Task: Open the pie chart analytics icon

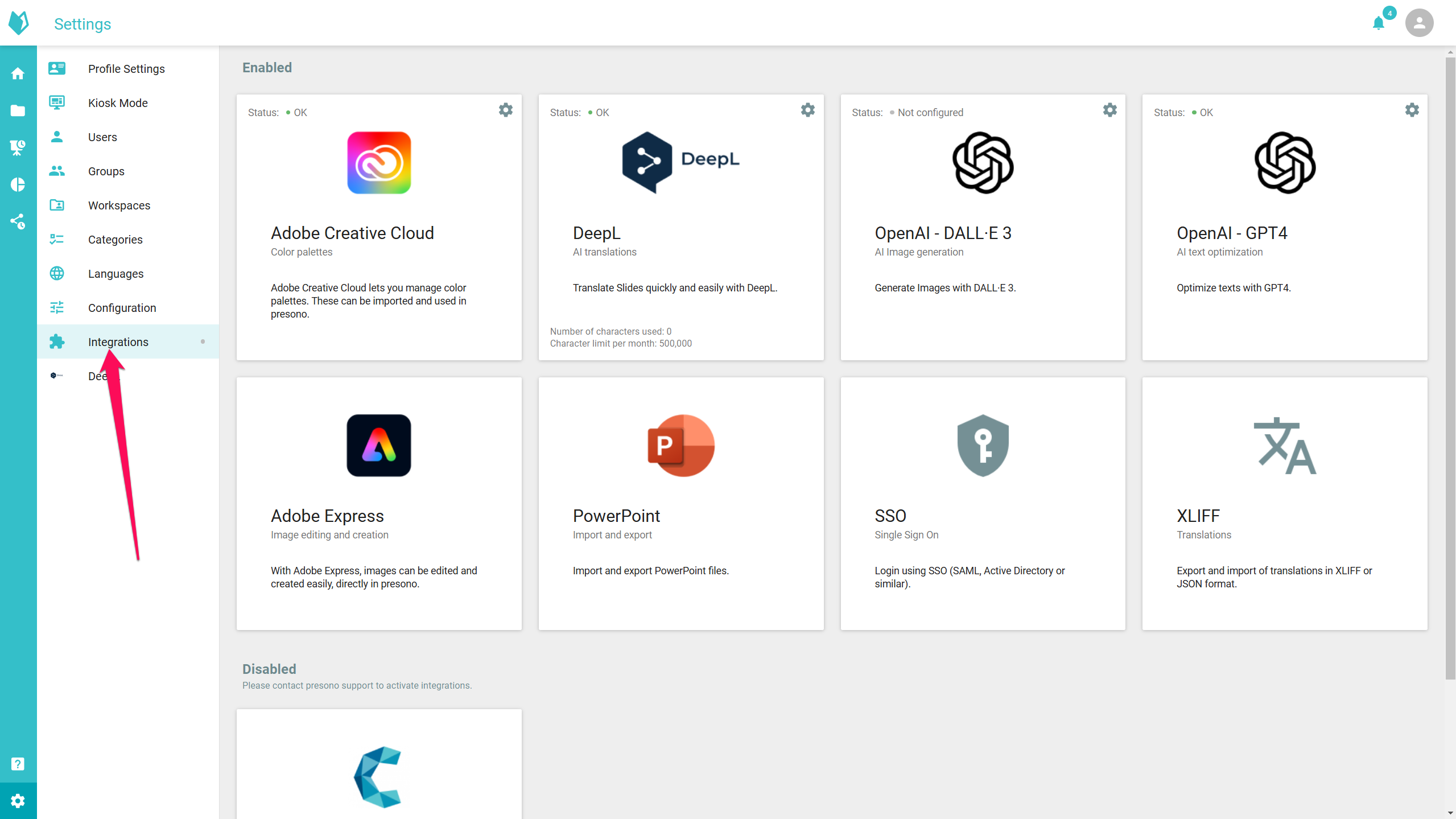Action: click(18, 184)
